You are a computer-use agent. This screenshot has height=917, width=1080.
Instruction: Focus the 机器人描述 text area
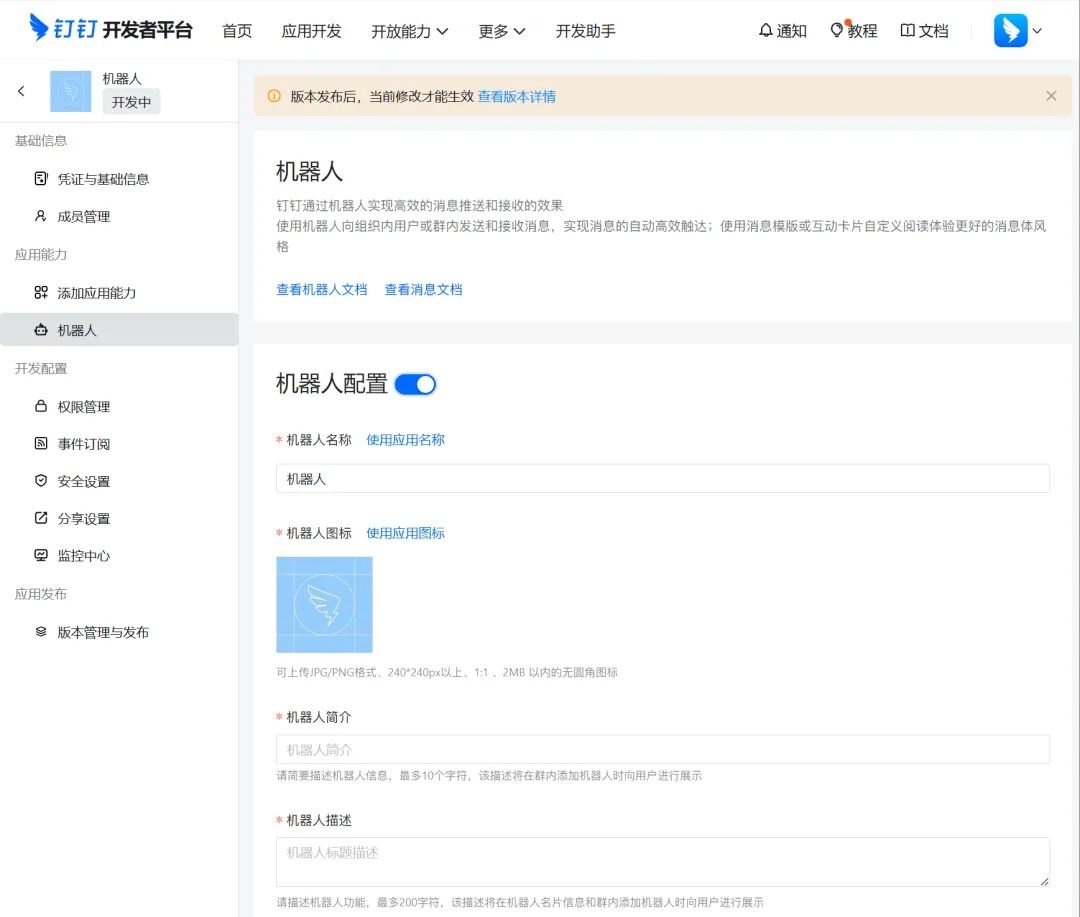663,861
